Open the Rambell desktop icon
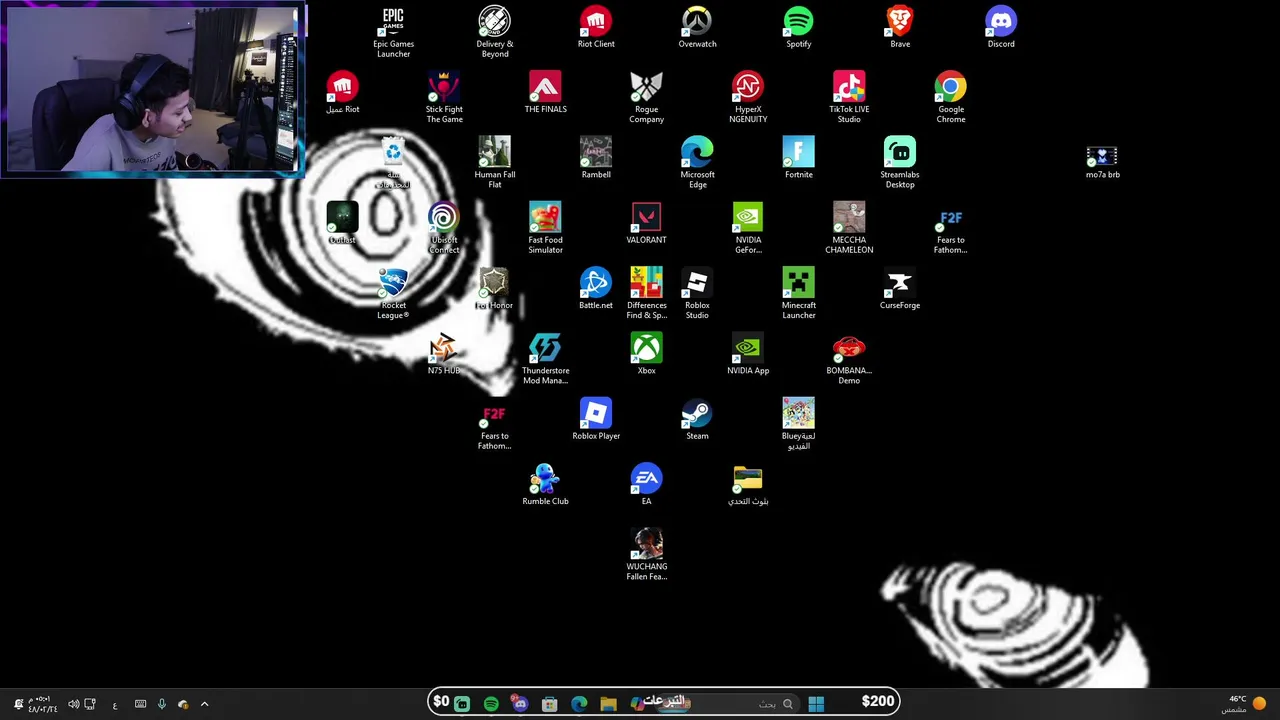This screenshot has width=1280, height=720. tap(596, 158)
